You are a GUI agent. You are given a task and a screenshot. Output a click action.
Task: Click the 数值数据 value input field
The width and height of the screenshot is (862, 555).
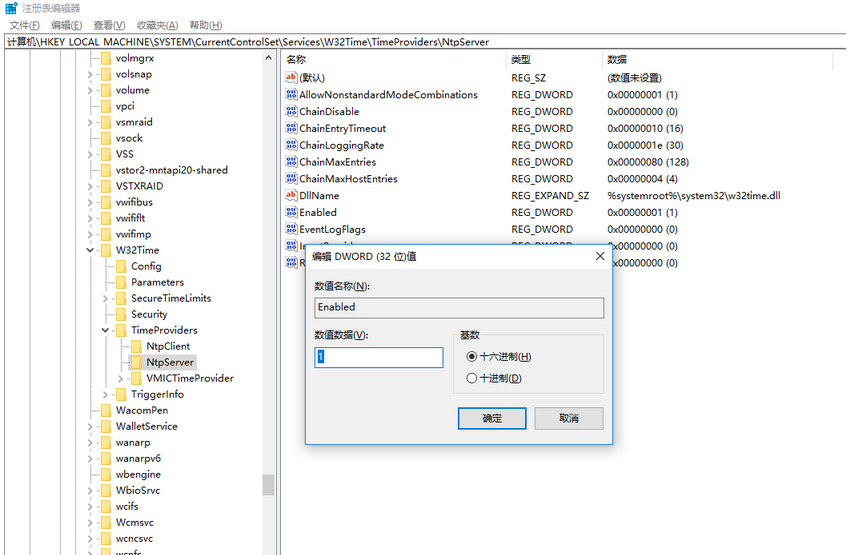378,358
